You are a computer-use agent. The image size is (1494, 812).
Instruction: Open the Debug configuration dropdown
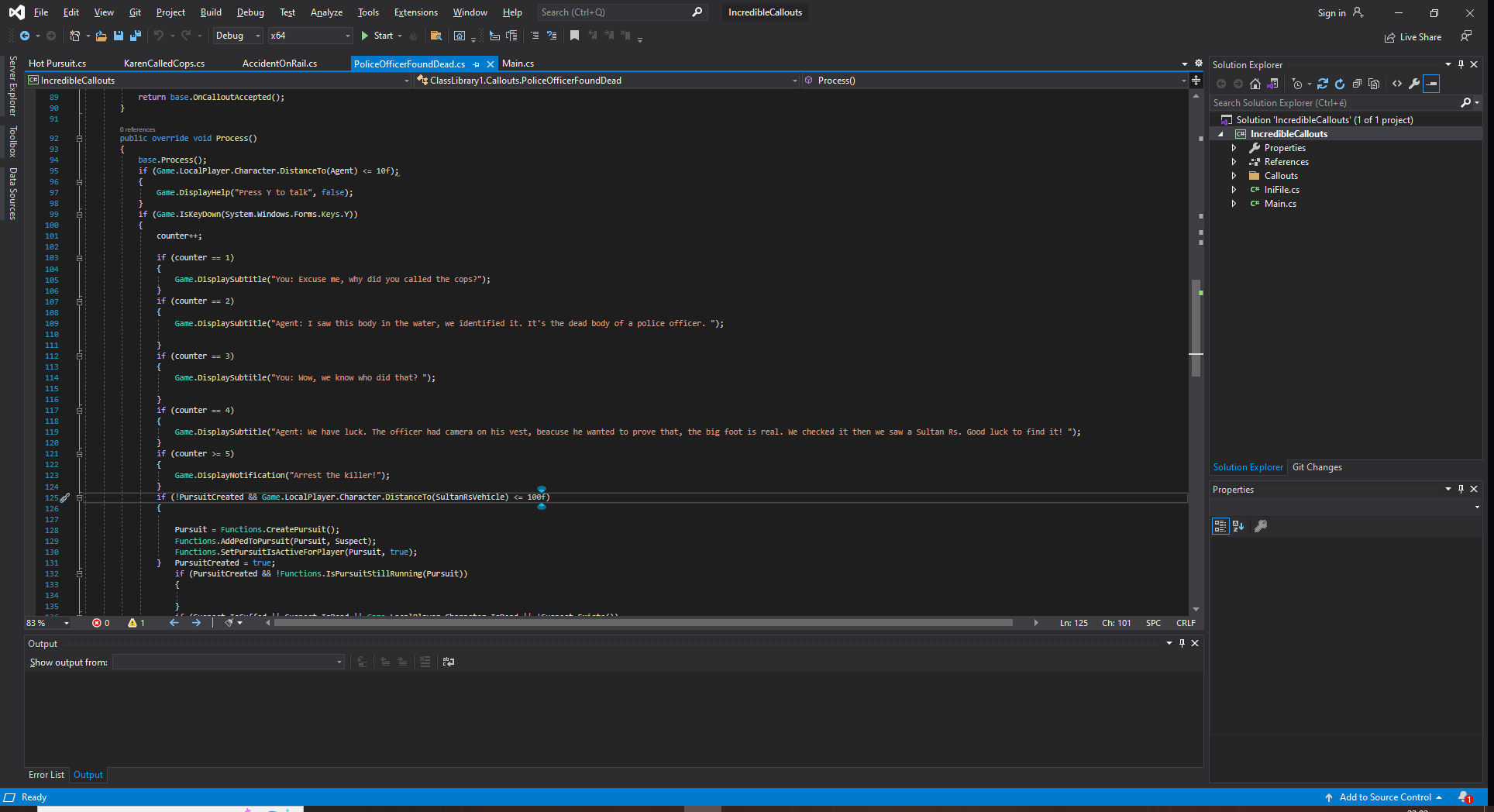click(x=237, y=36)
